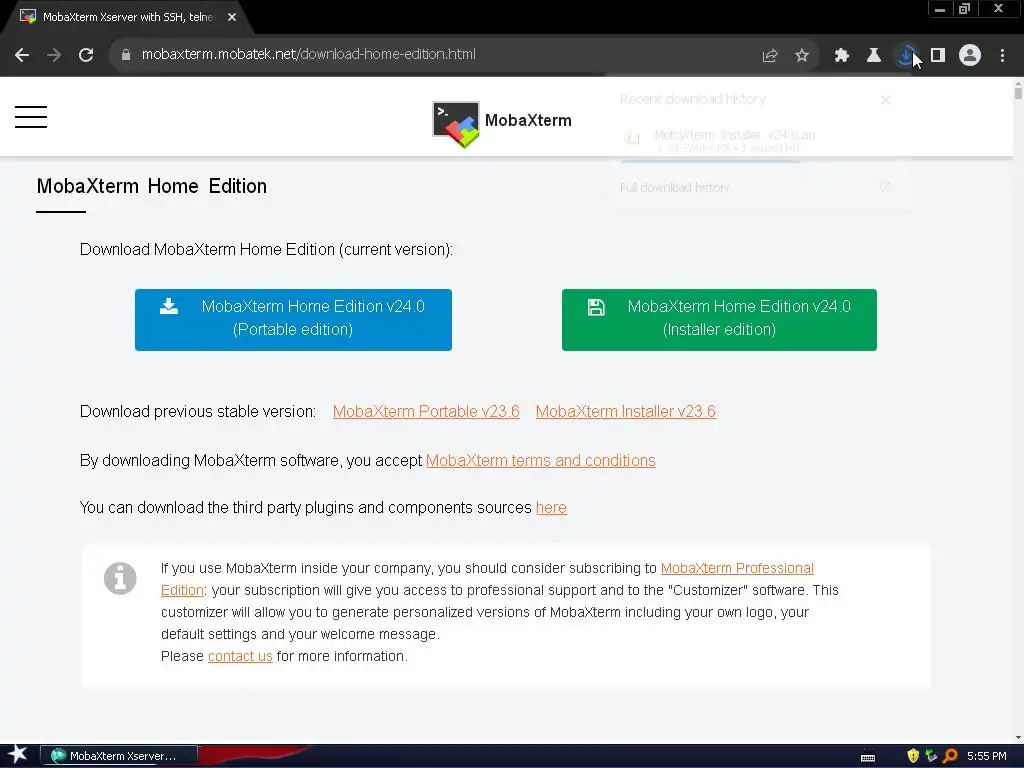Open the Extensions puzzle icon
This screenshot has width=1024, height=768.
pos(842,56)
